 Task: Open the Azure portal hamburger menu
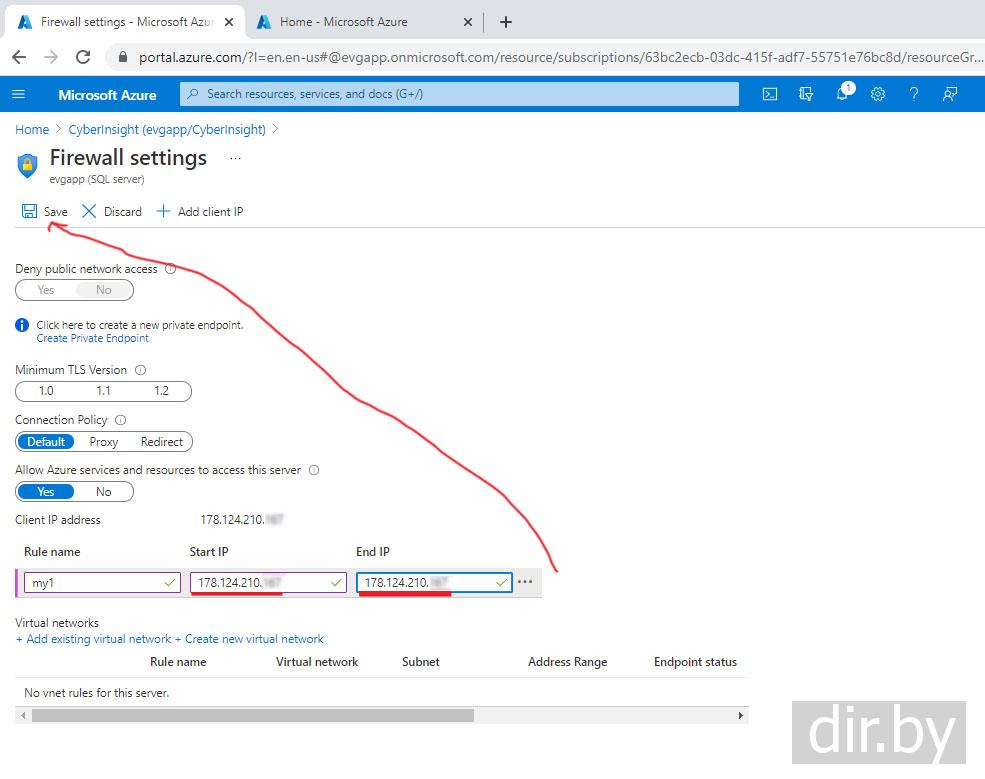18,94
